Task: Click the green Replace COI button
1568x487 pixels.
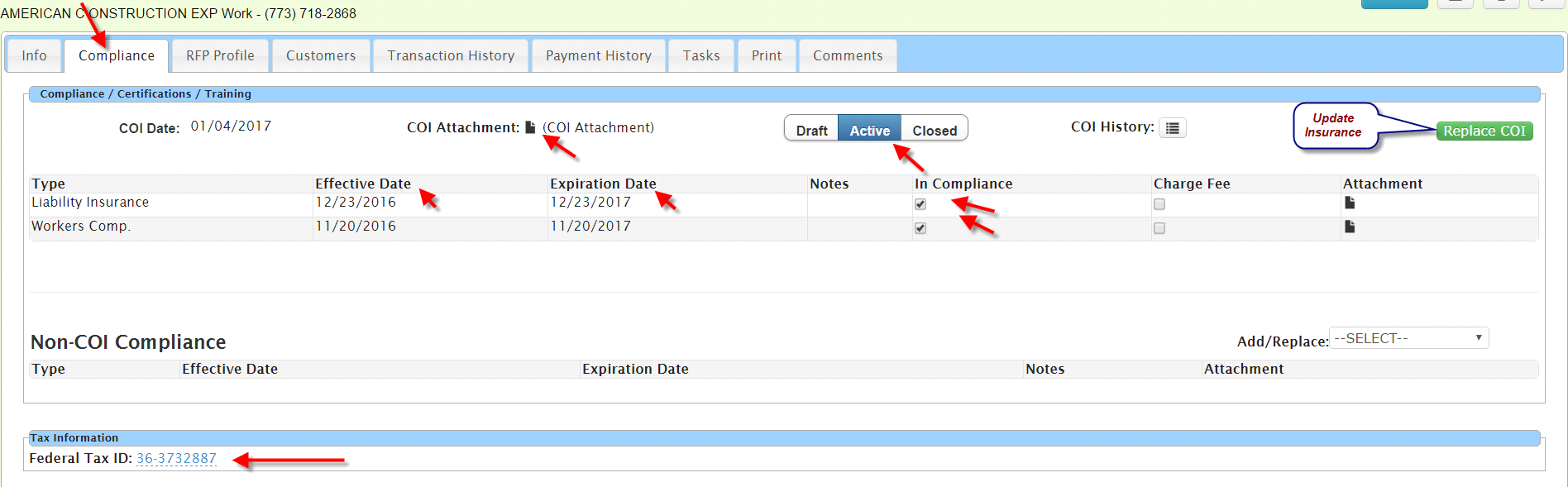Action: pos(1484,131)
